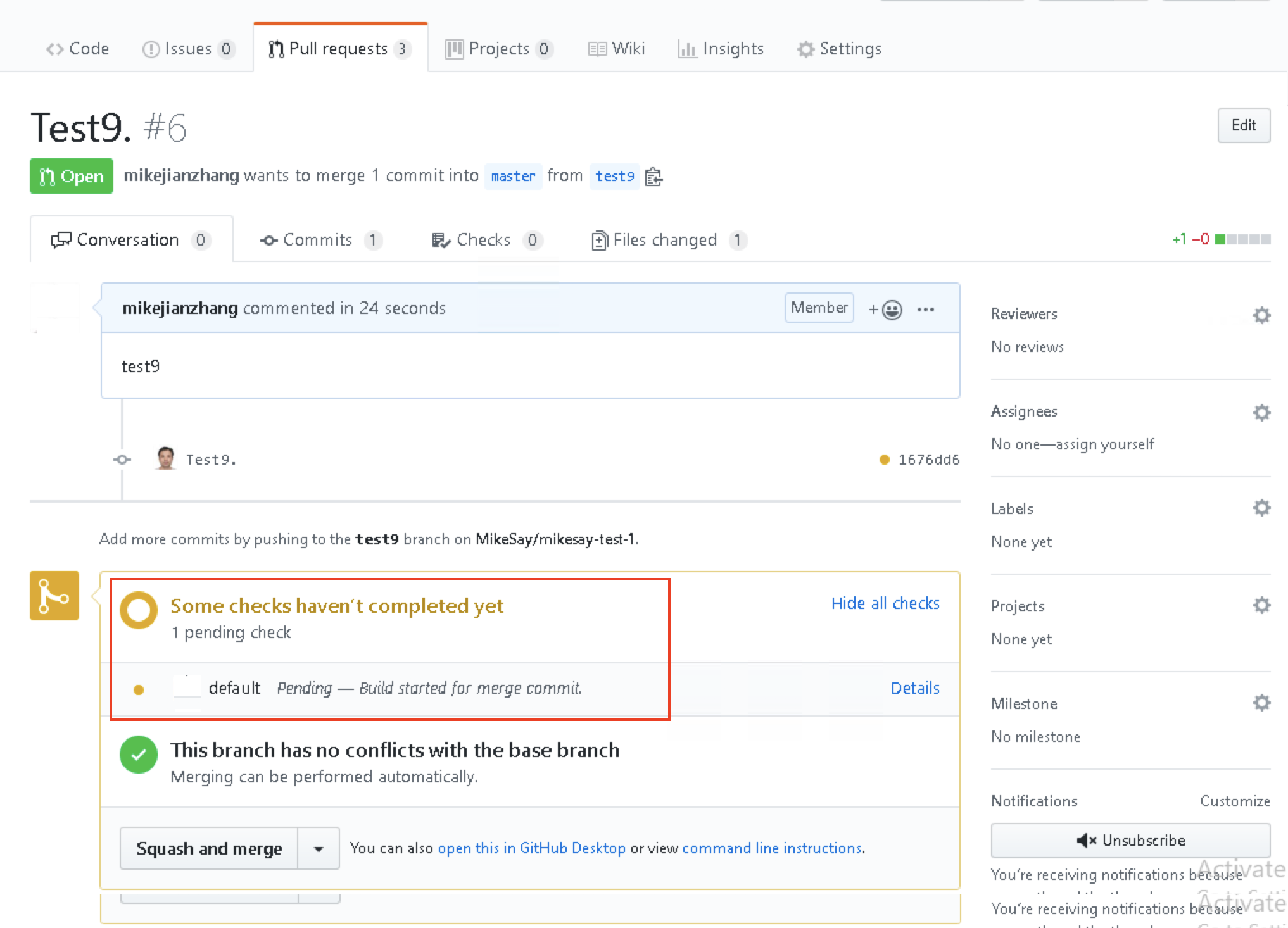Open the Milestone gear settings
Viewport: 1288px width, 928px height.
1261,703
